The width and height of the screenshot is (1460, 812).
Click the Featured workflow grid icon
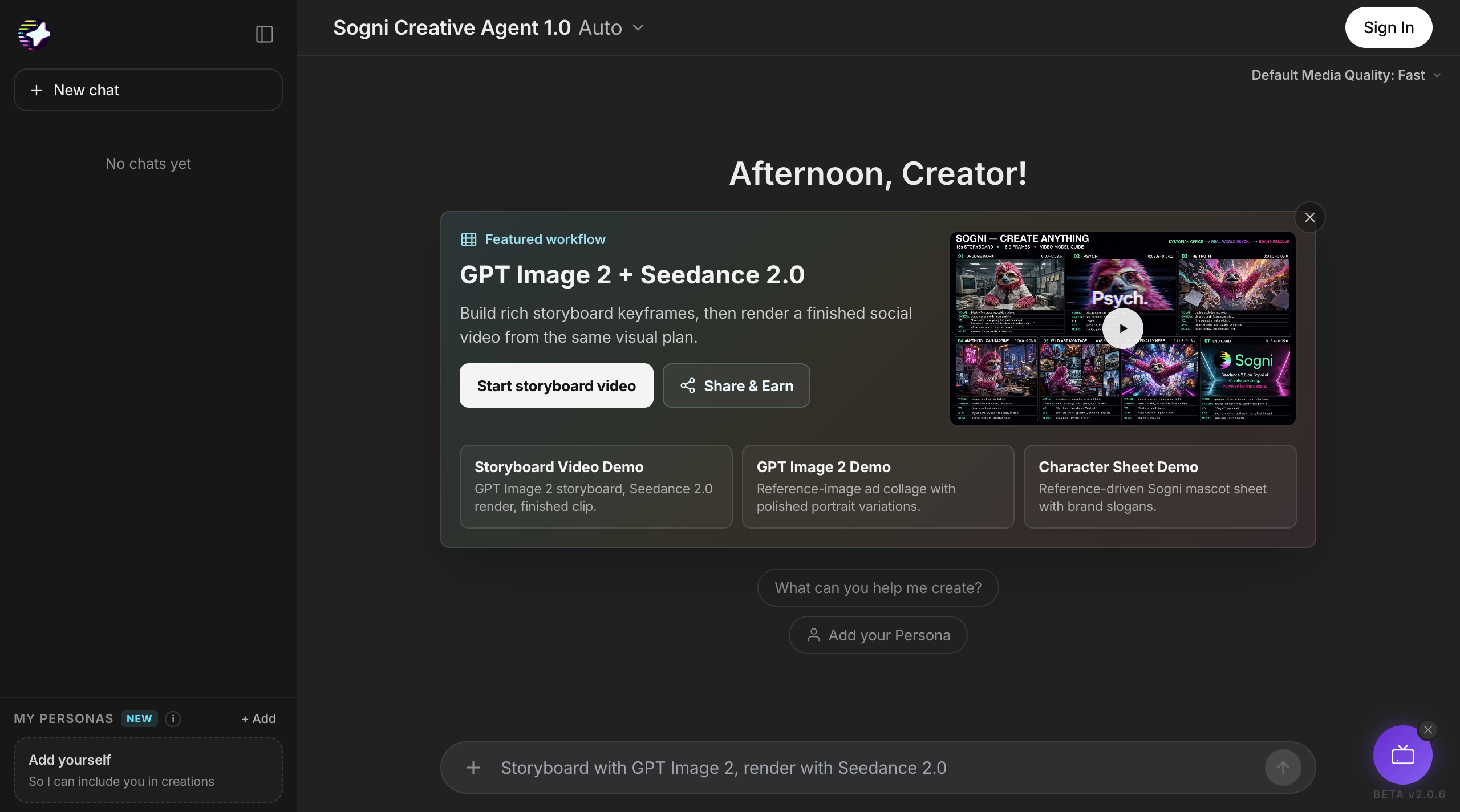[x=469, y=239]
